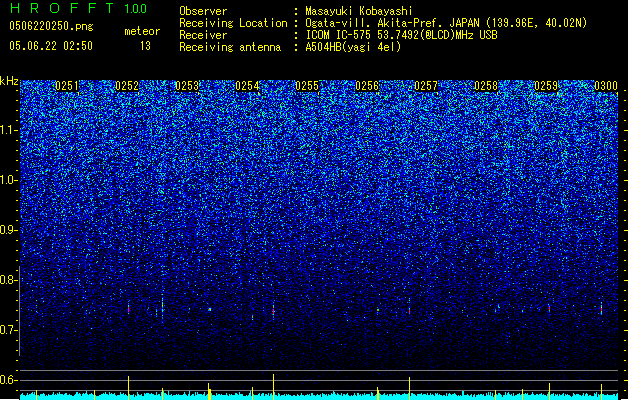
Task: Click the 0257 time marker
Action: [426, 86]
